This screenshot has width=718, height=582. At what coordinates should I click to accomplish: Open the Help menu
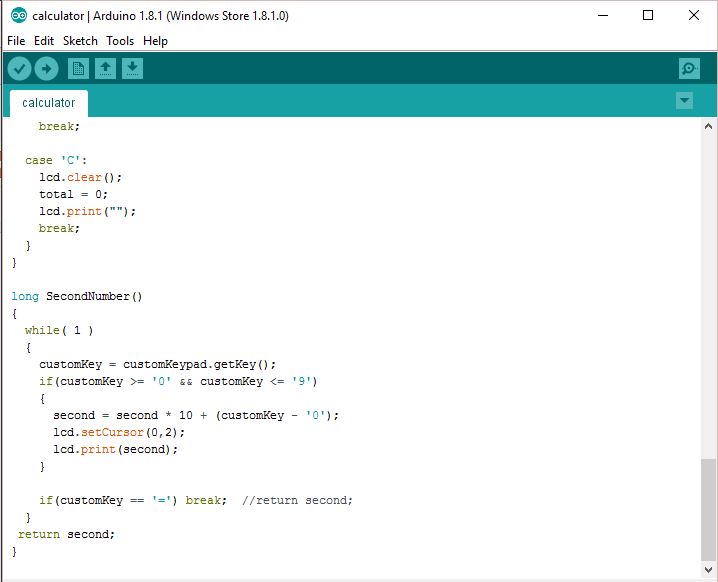pyautogui.click(x=155, y=41)
